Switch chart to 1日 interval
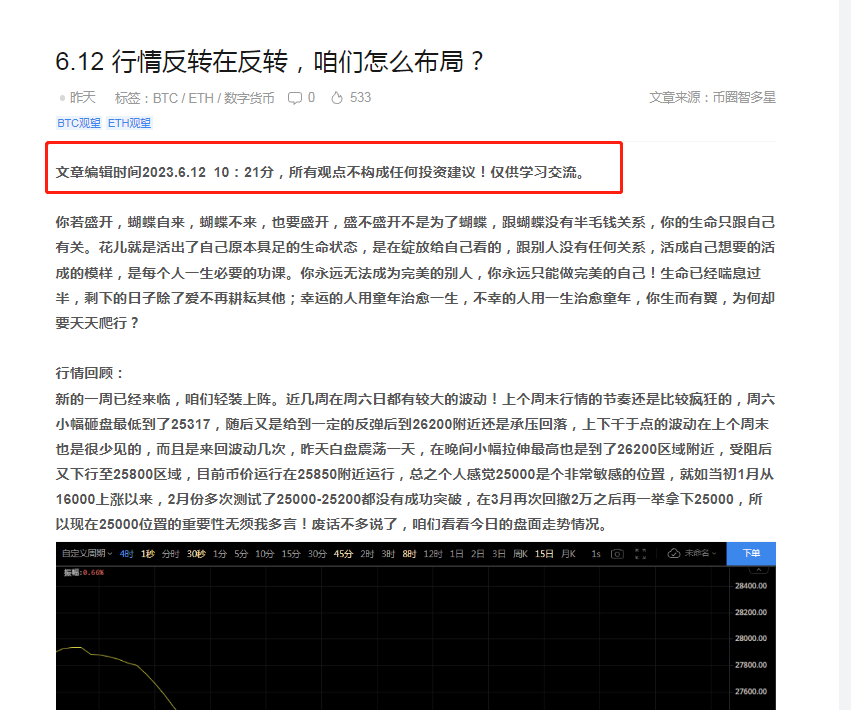This screenshot has height=710, width=851. pos(456,554)
